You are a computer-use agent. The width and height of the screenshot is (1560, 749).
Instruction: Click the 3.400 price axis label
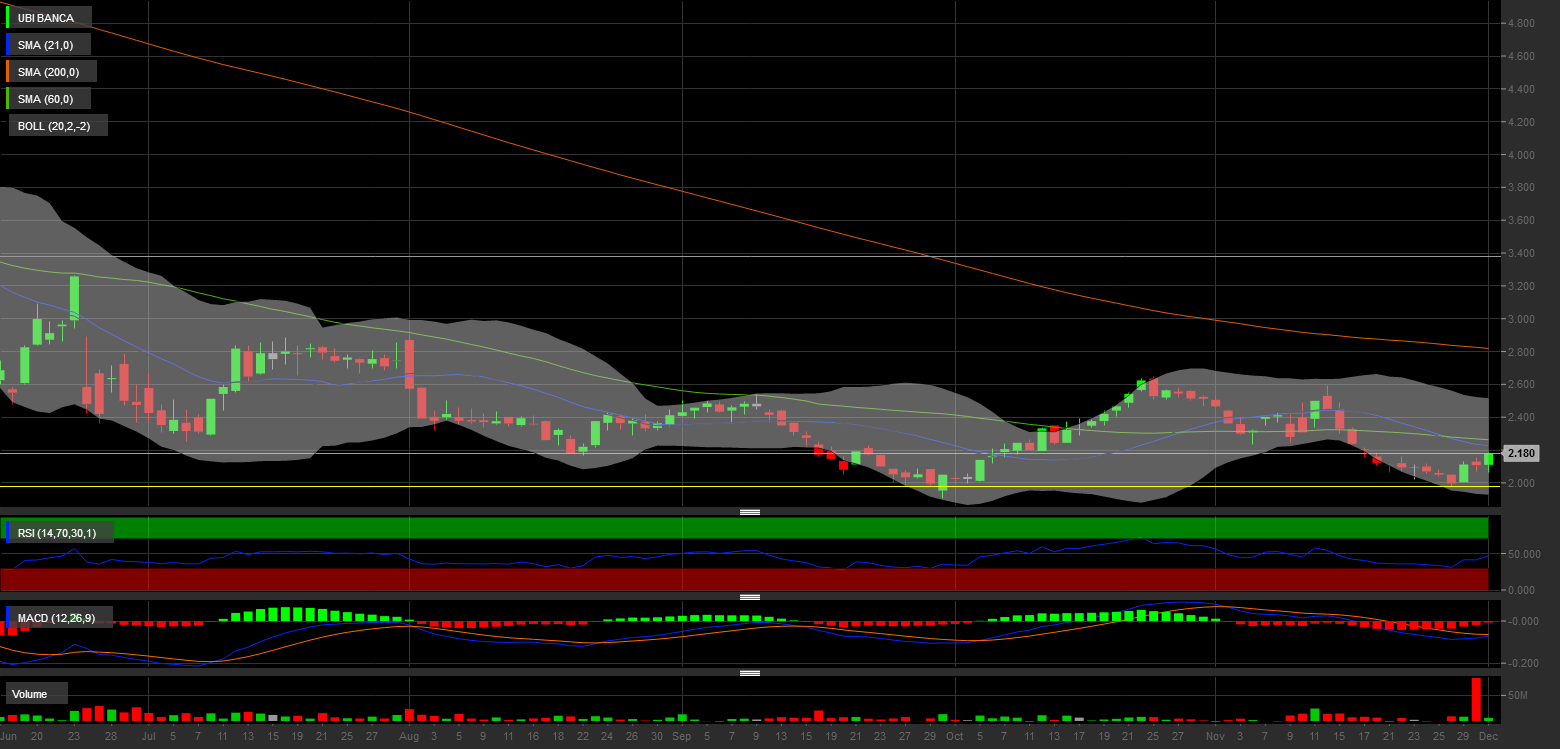pos(1520,253)
